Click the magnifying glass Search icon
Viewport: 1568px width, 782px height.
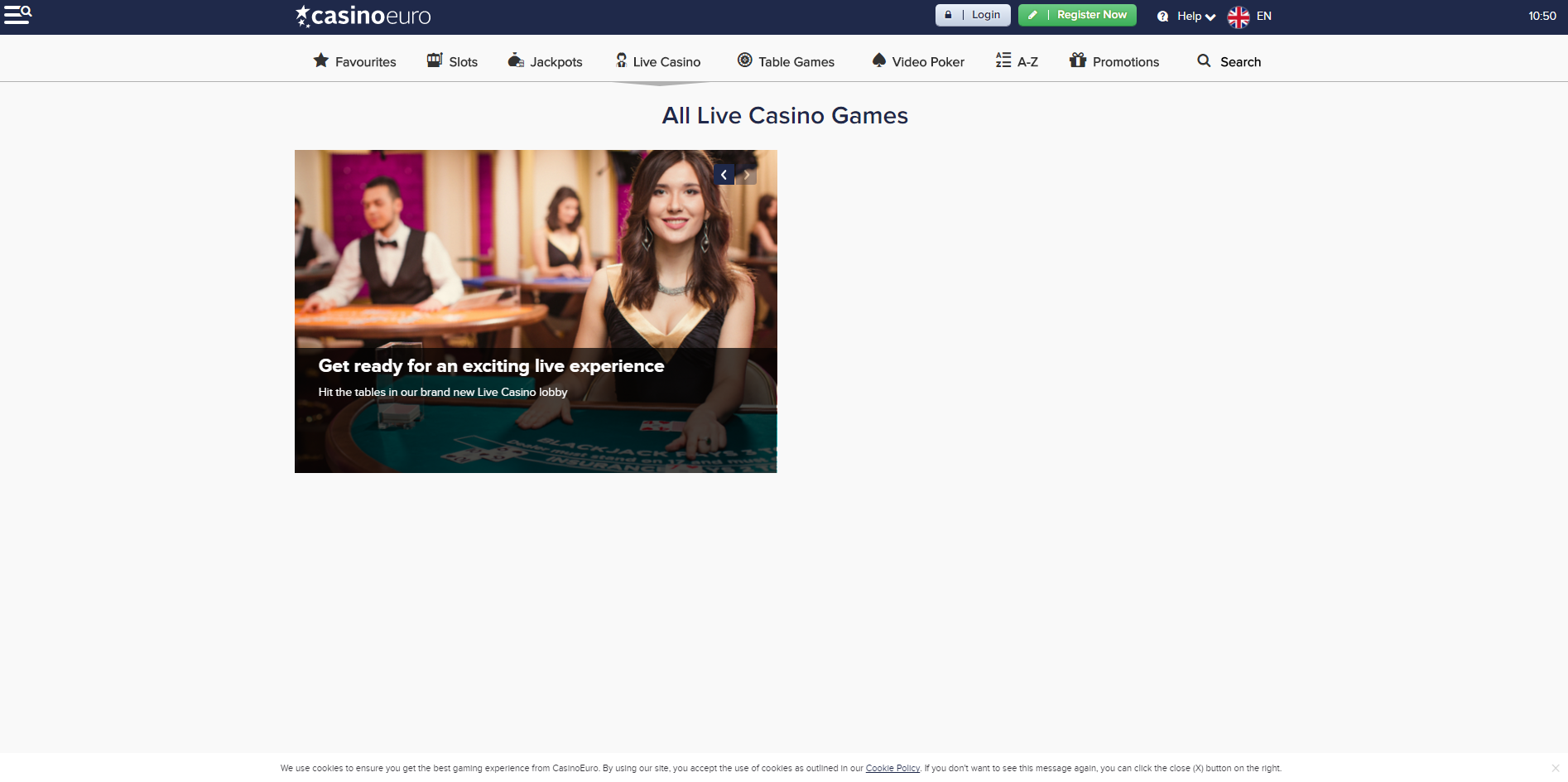tap(1204, 60)
